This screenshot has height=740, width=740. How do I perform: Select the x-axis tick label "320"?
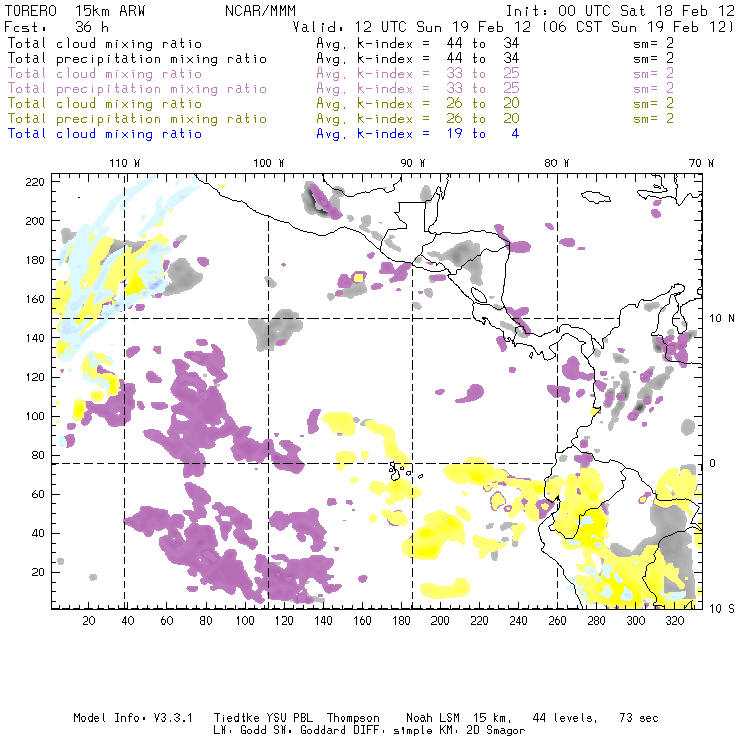675,621
